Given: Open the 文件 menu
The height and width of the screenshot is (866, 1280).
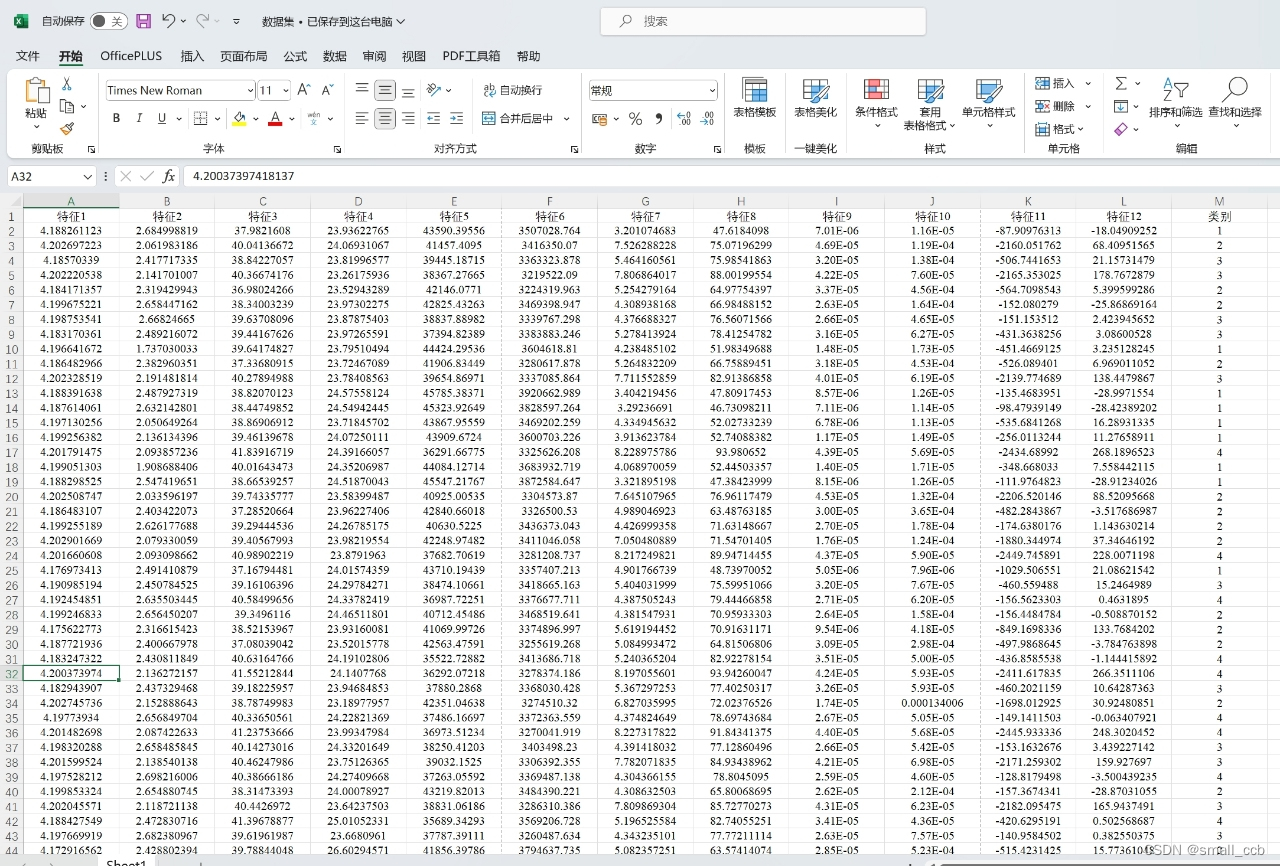Looking at the screenshot, I should point(28,56).
